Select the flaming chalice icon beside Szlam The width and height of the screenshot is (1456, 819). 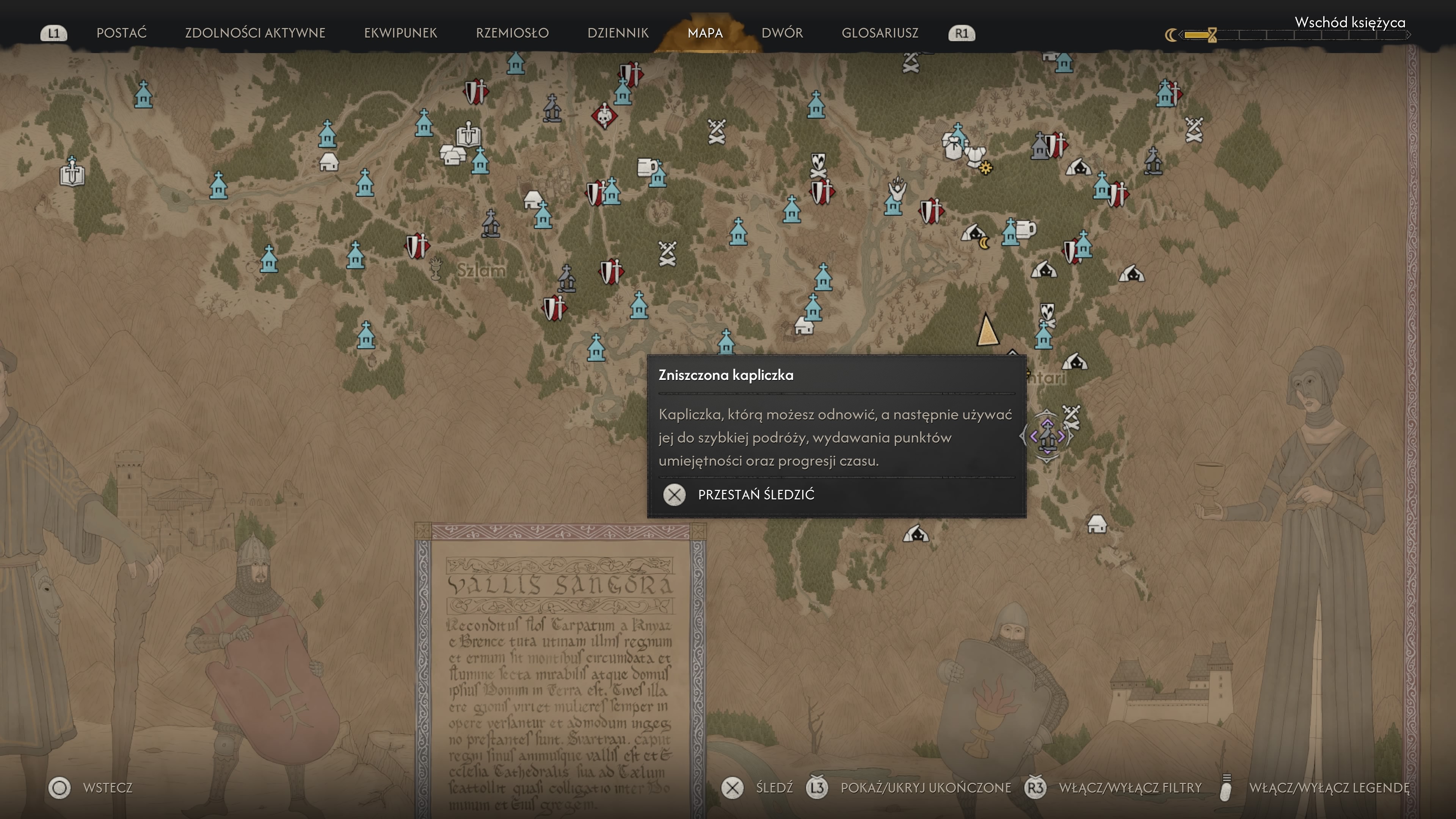[x=435, y=268]
